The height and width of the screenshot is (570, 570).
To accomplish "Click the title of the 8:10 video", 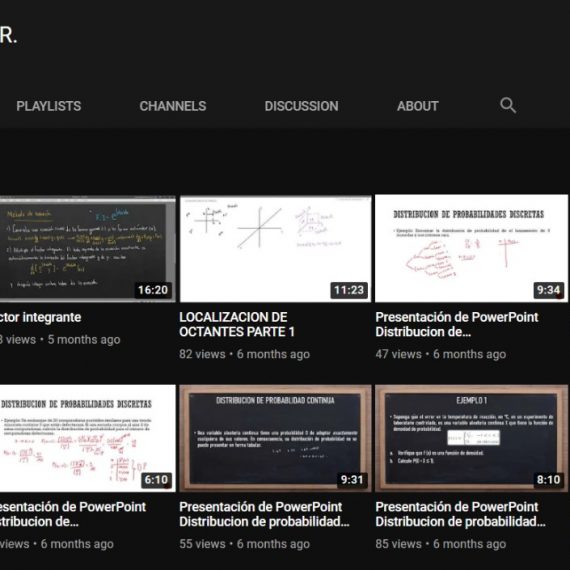I will point(461,514).
